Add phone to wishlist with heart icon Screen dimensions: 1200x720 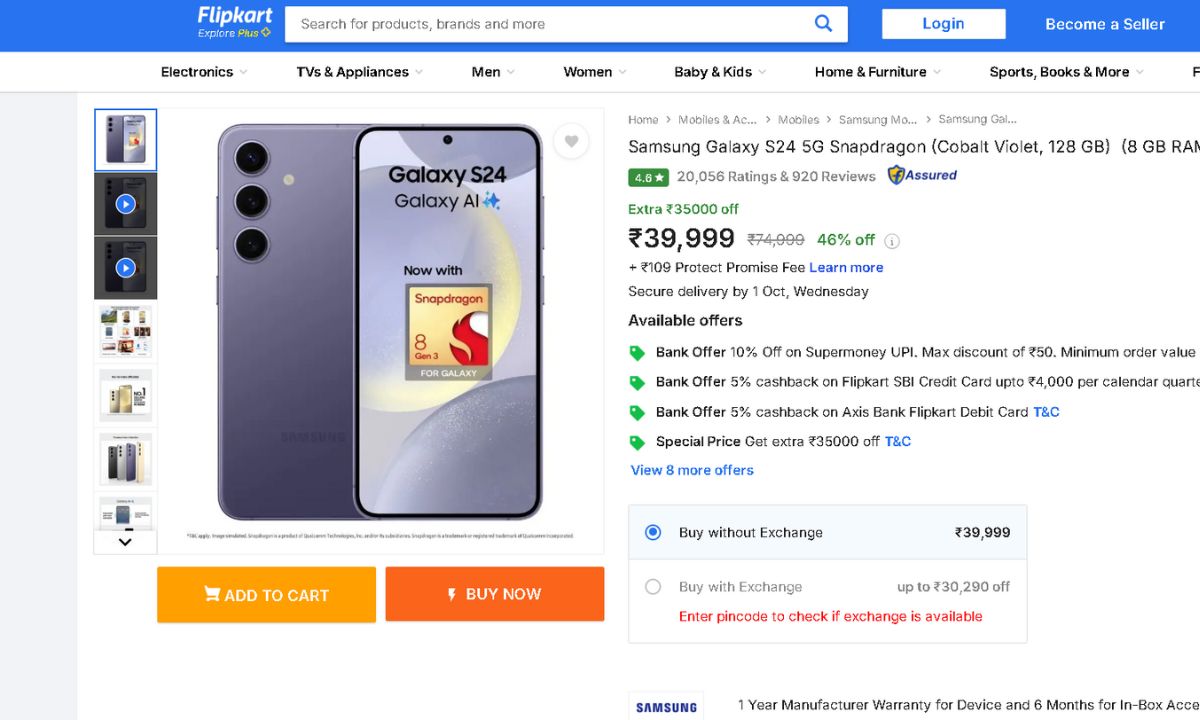coord(571,142)
